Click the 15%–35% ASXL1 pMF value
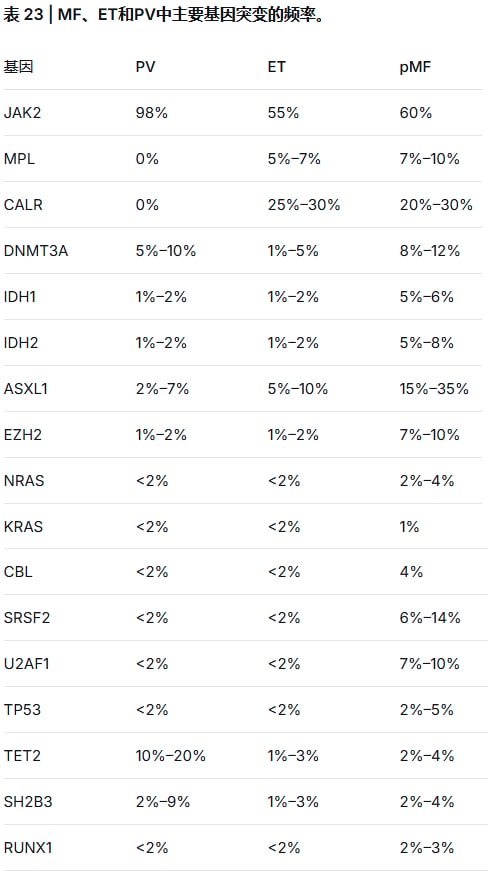 pyautogui.click(x=434, y=388)
